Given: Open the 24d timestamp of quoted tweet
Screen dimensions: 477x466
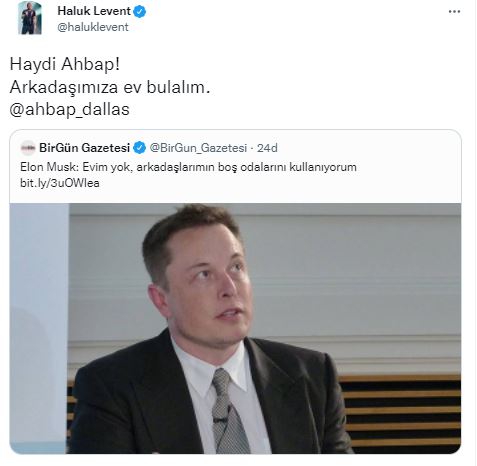Looking at the screenshot, I should tap(267, 148).
